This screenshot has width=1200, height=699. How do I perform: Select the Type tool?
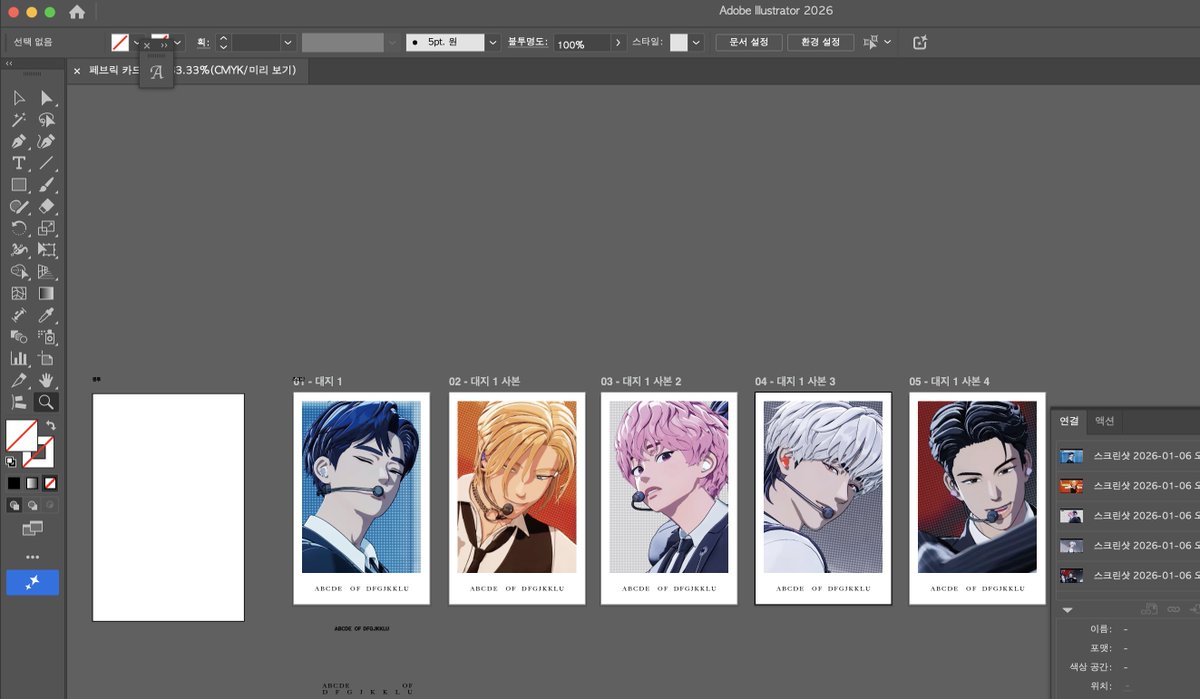point(18,163)
